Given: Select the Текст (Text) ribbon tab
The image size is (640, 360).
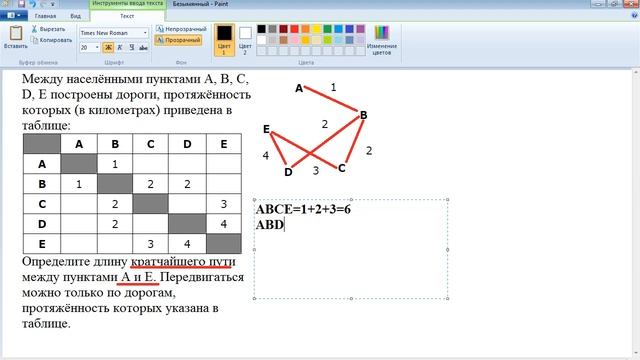Looking at the screenshot, I should coord(127,16).
